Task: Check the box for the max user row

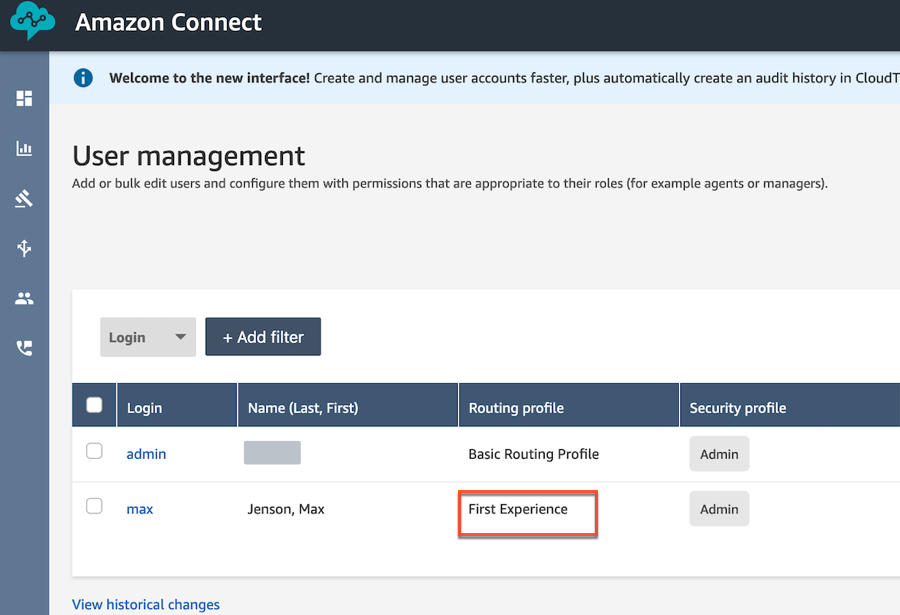Action: [x=94, y=506]
